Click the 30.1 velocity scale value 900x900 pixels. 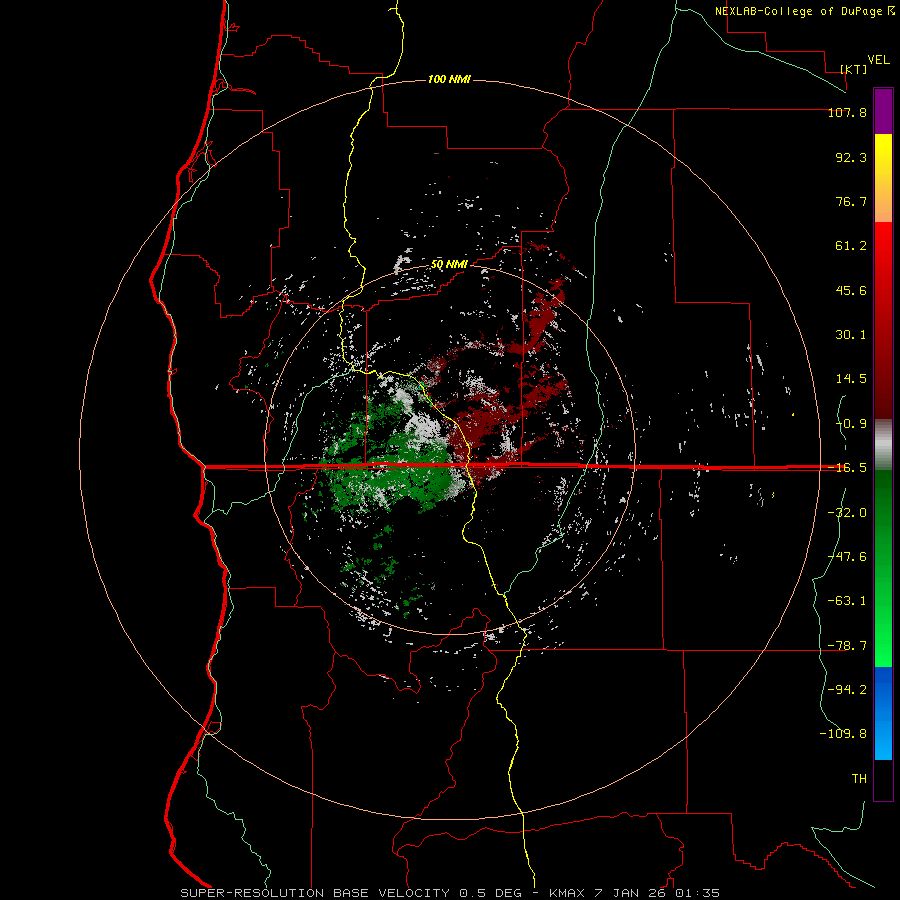click(x=851, y=335)
